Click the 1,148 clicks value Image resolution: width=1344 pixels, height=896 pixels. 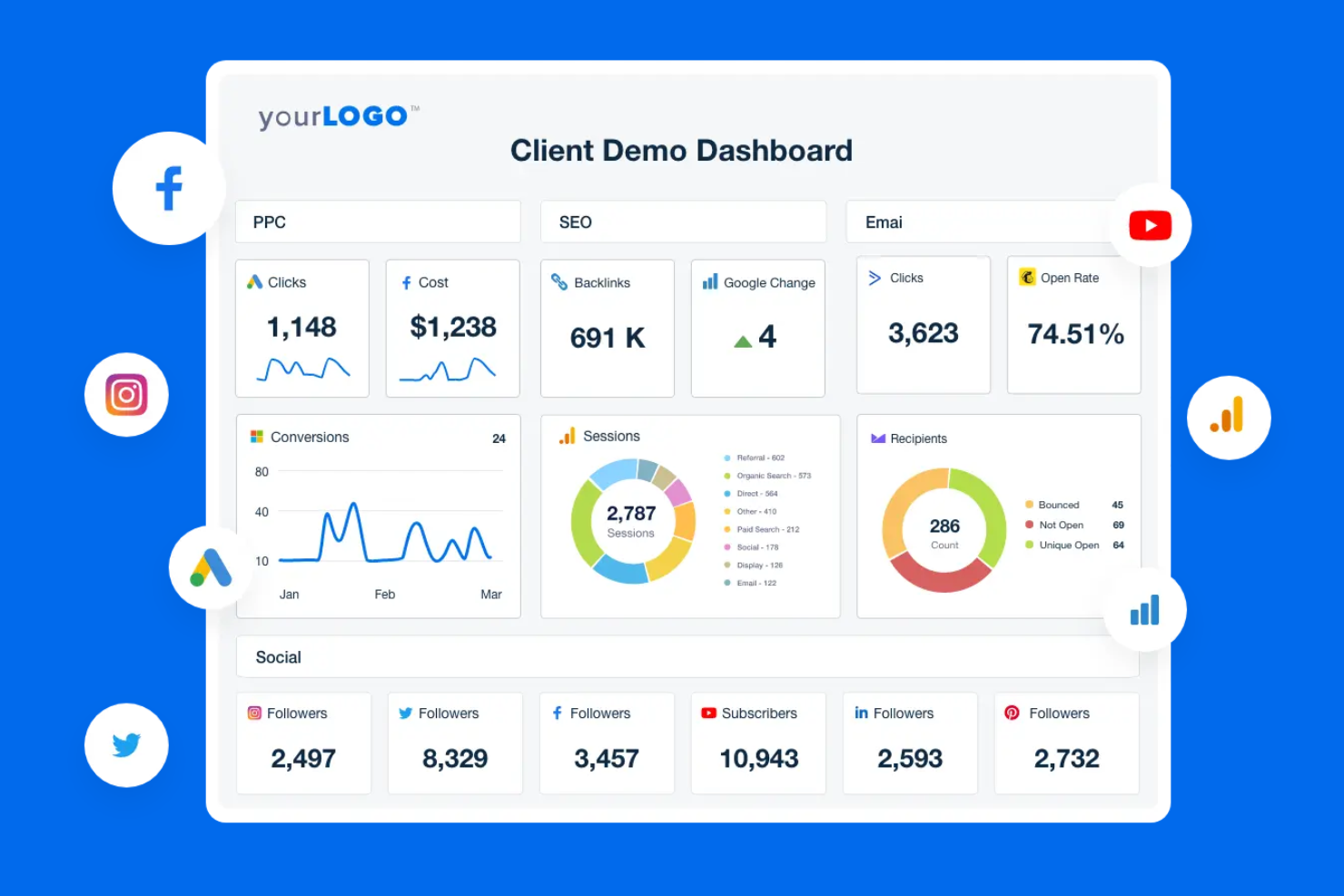tap(301, 327)
